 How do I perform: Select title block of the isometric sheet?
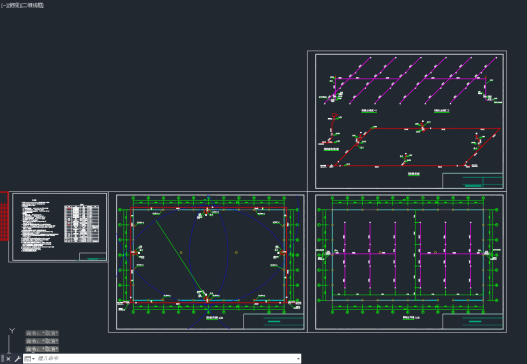click(473, 180)
